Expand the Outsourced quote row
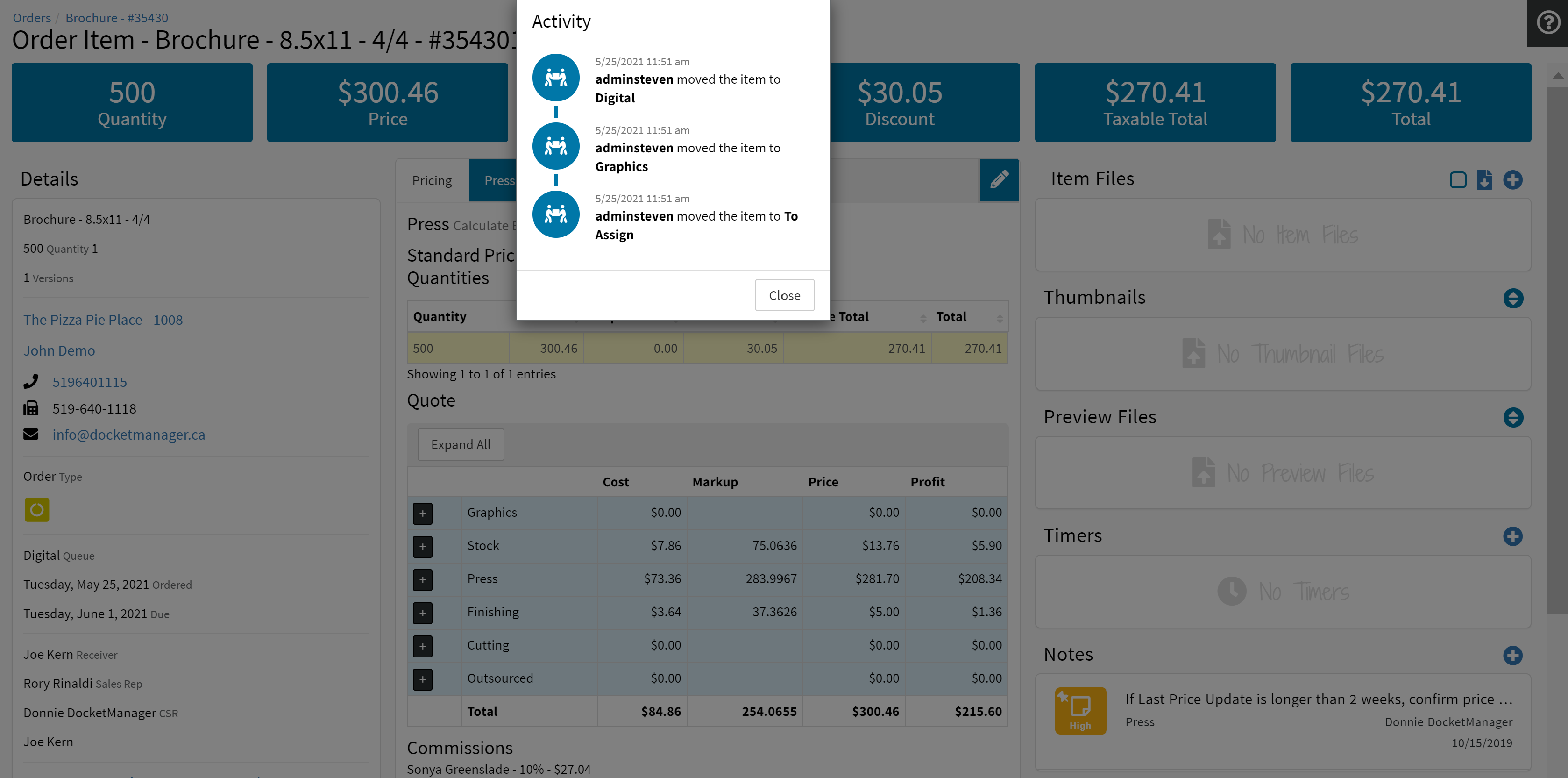1568x778 pixels. [422, 679]
